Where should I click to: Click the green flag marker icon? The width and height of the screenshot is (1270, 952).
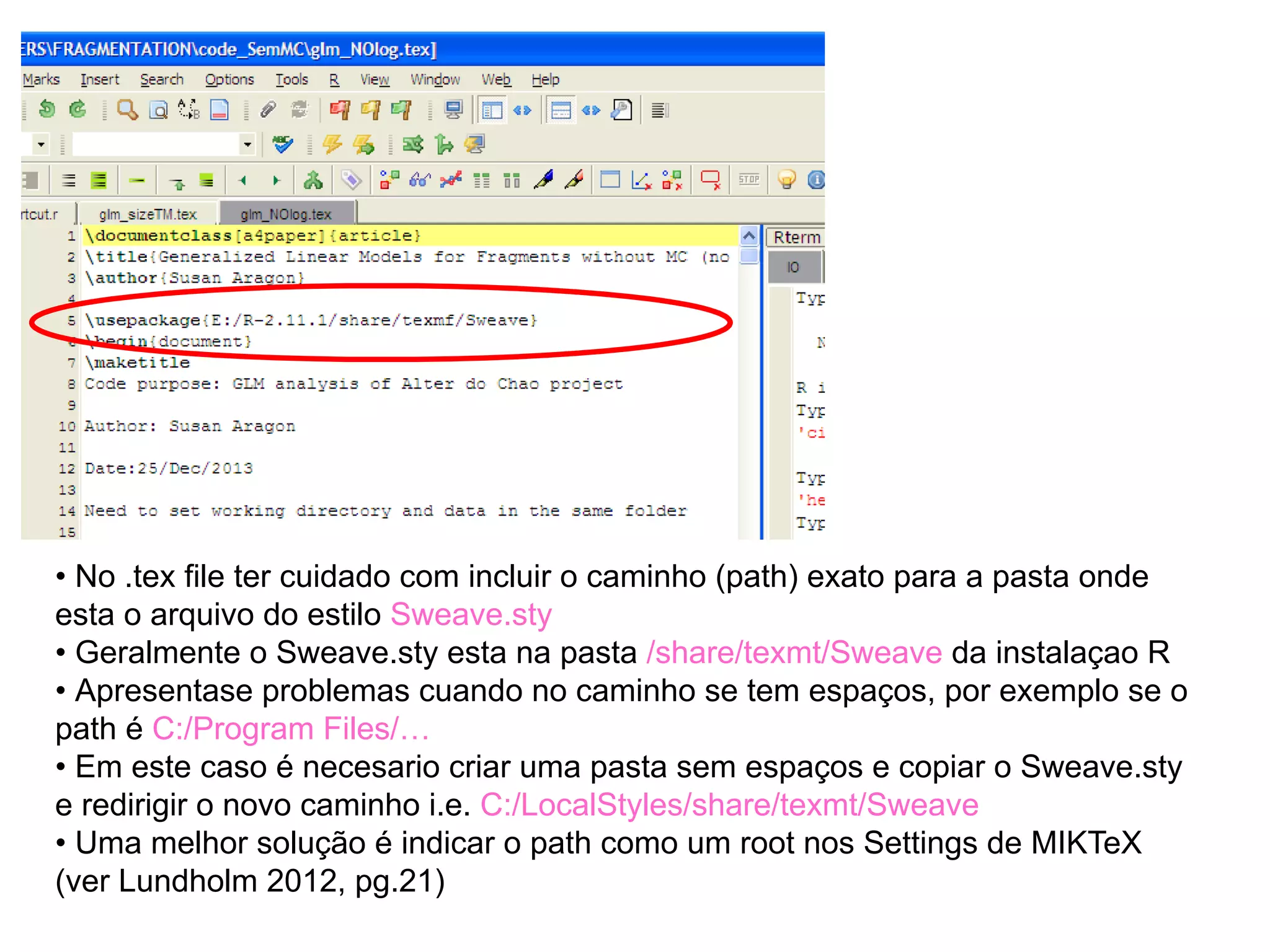[x=401, y=110]
